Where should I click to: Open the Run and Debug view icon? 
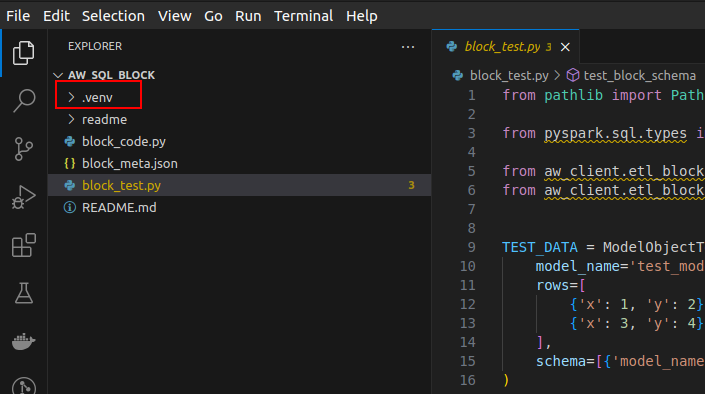23,197
